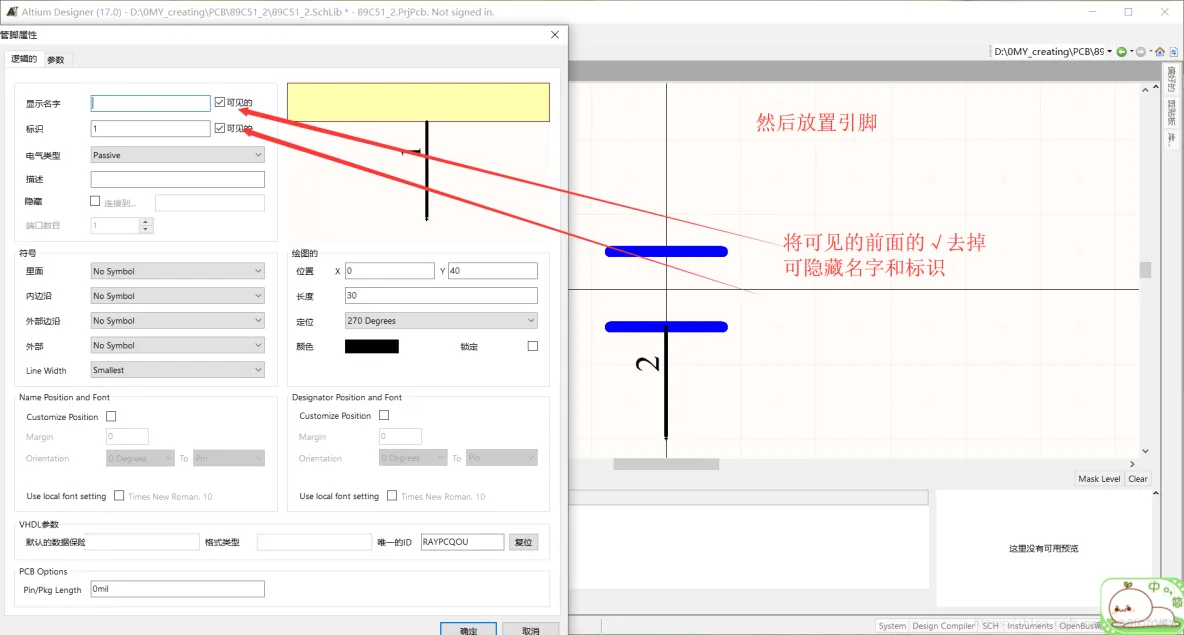Click the top arrow of vertical canvas scrollbar

[1145, 89]
